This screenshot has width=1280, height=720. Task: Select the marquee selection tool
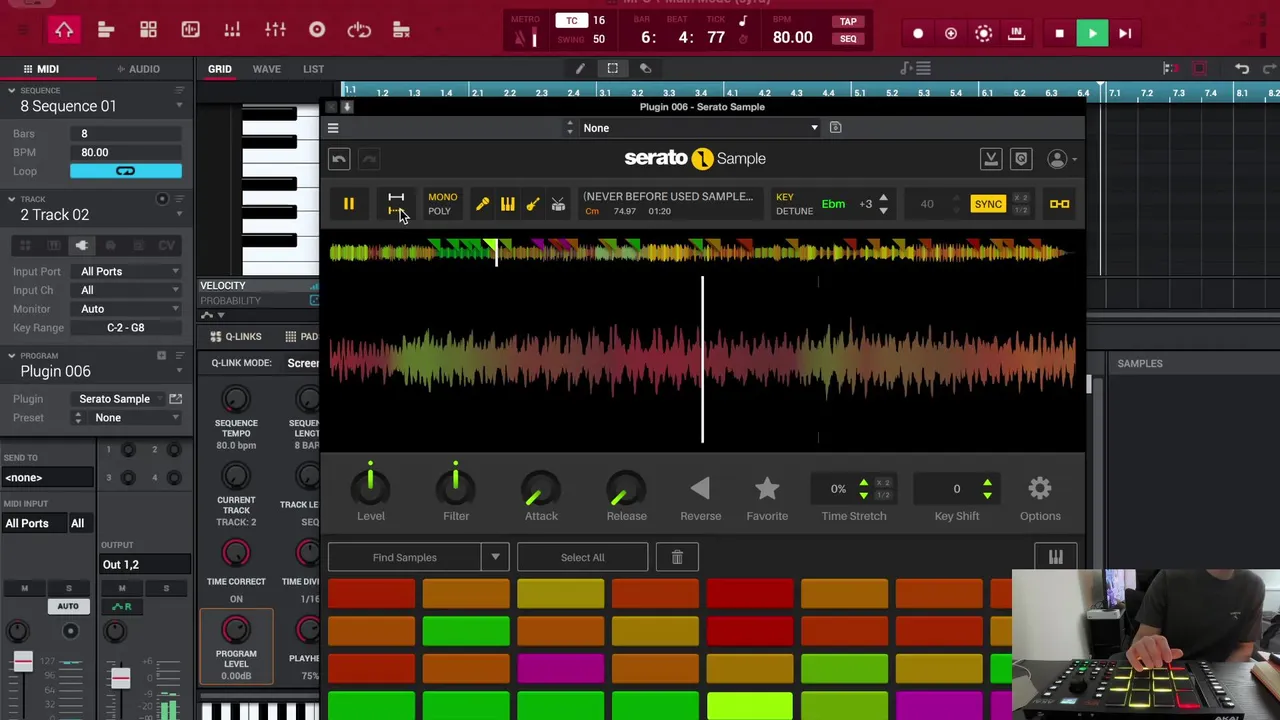[x=612, y=68]
